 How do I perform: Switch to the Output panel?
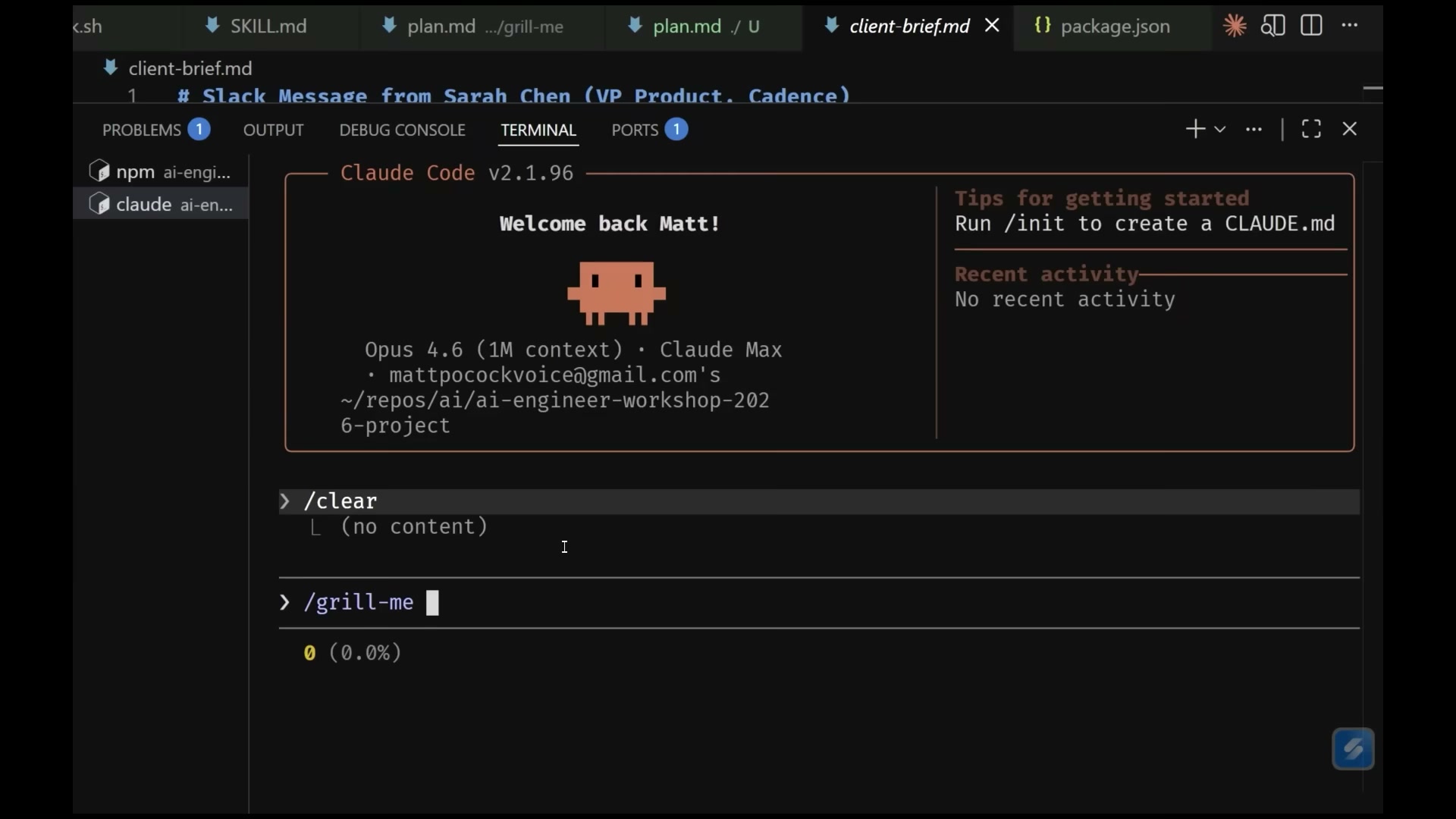(x=274, y=130)
